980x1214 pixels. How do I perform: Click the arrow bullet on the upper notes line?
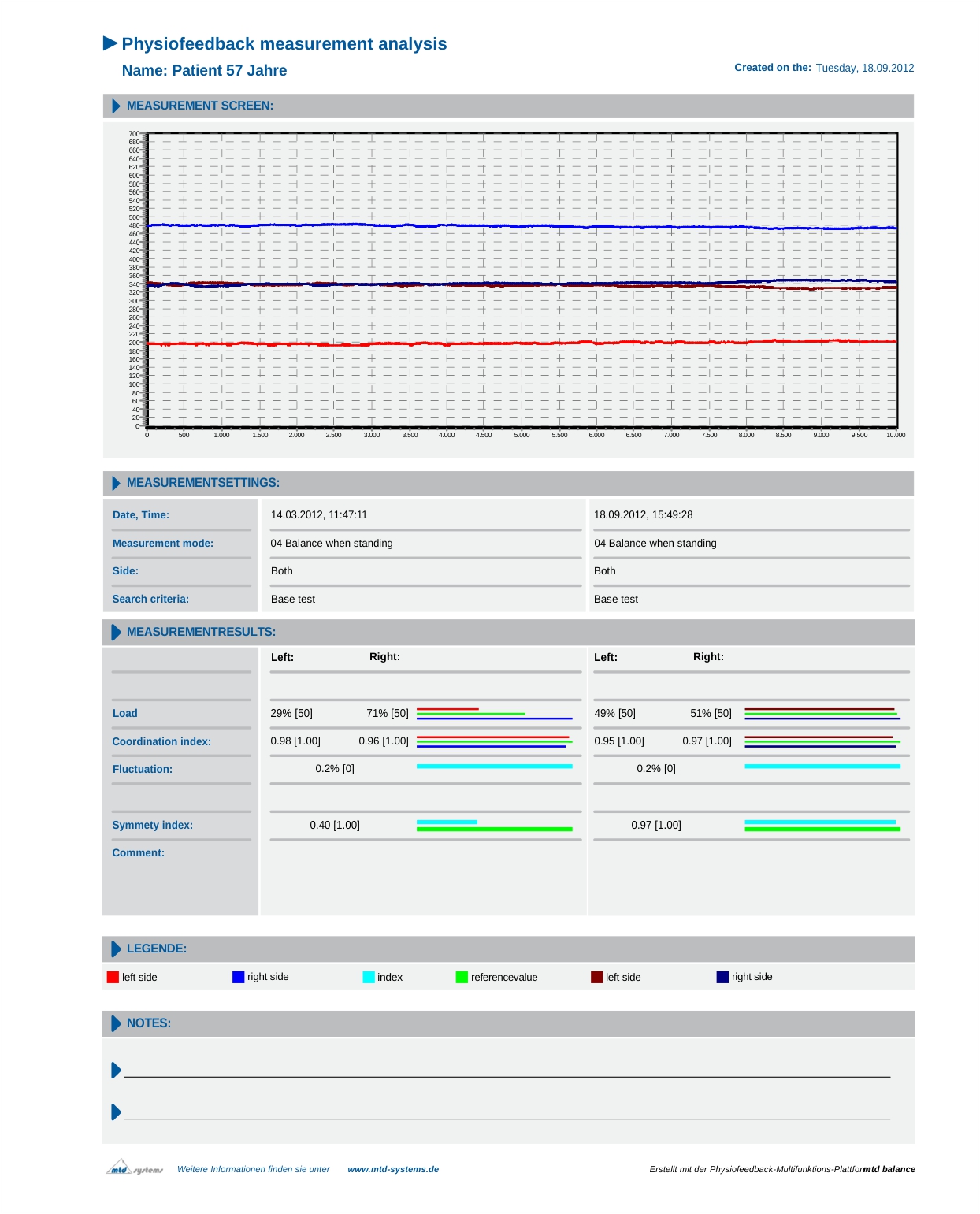117,1070
